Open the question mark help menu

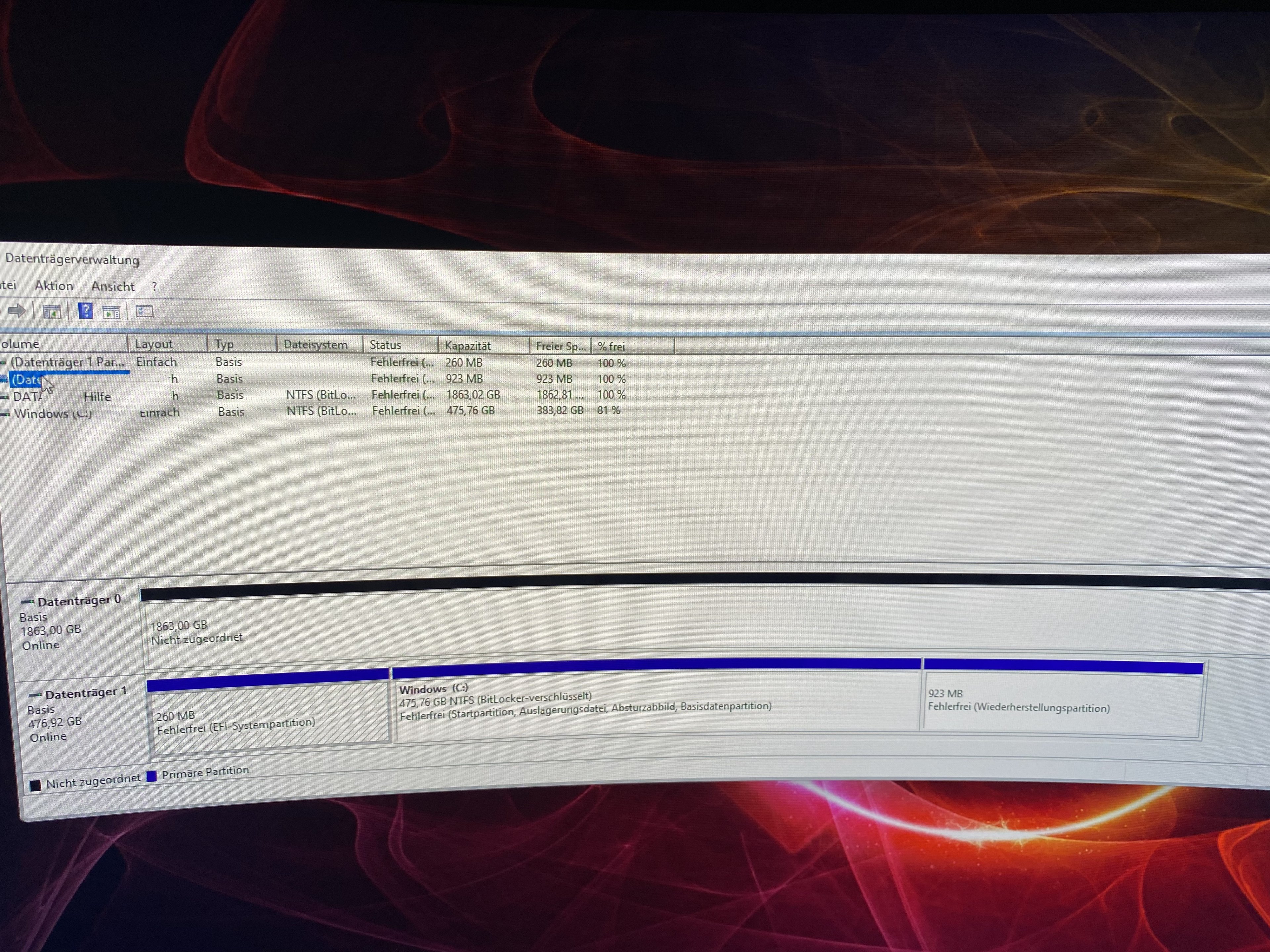point(154,287)
